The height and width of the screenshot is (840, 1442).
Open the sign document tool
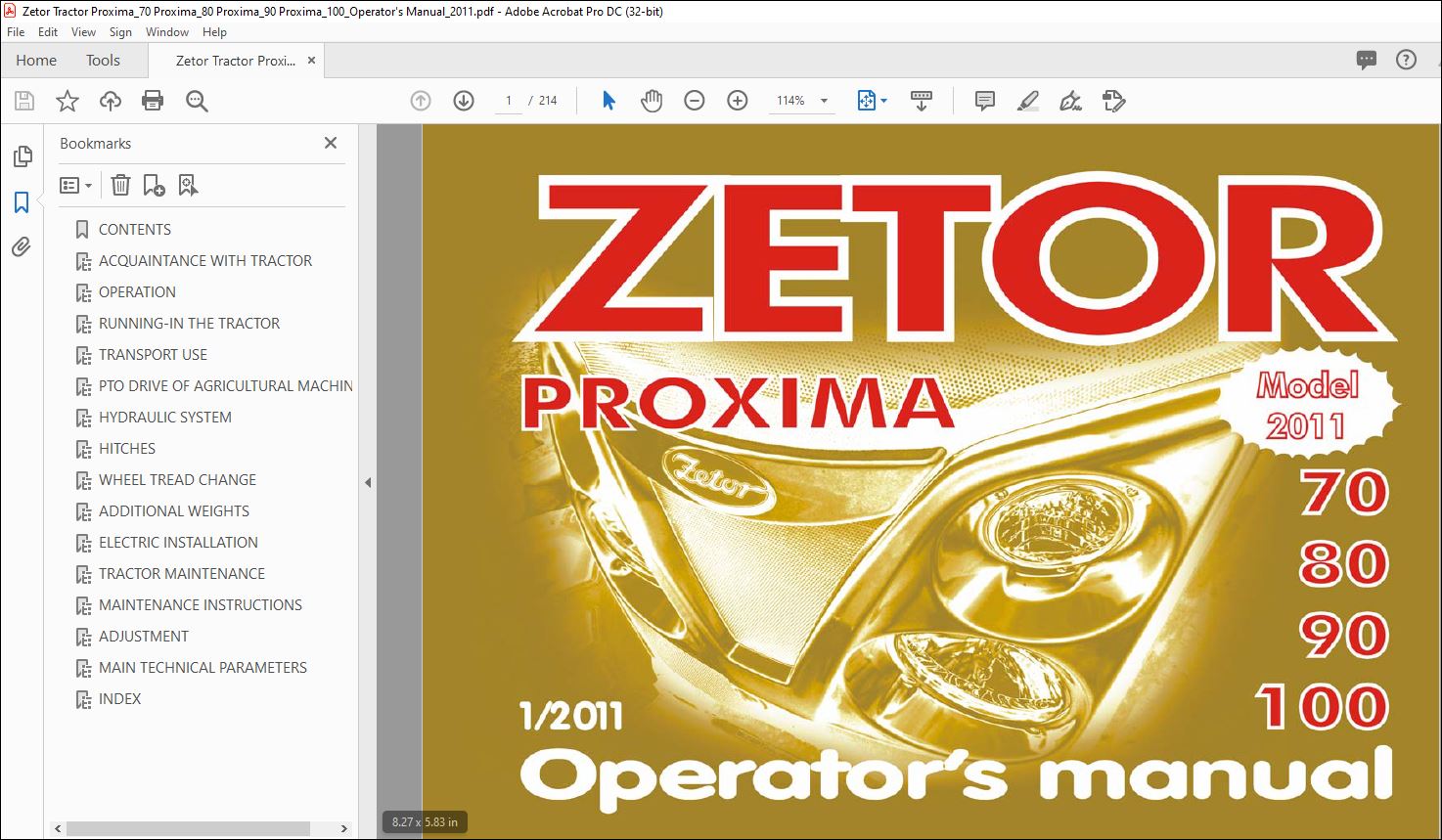tap(1071, 101)
